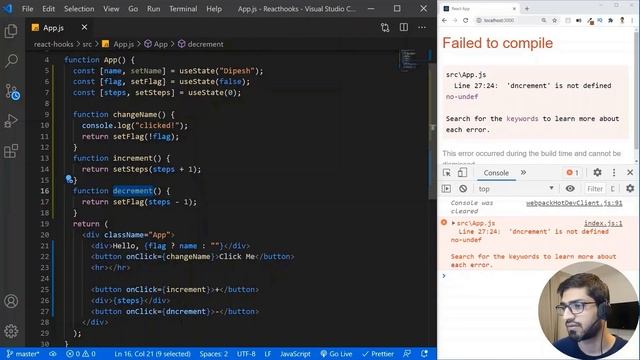
Task: Open the Manage gear in VS Code
Action: coord(11,331)
